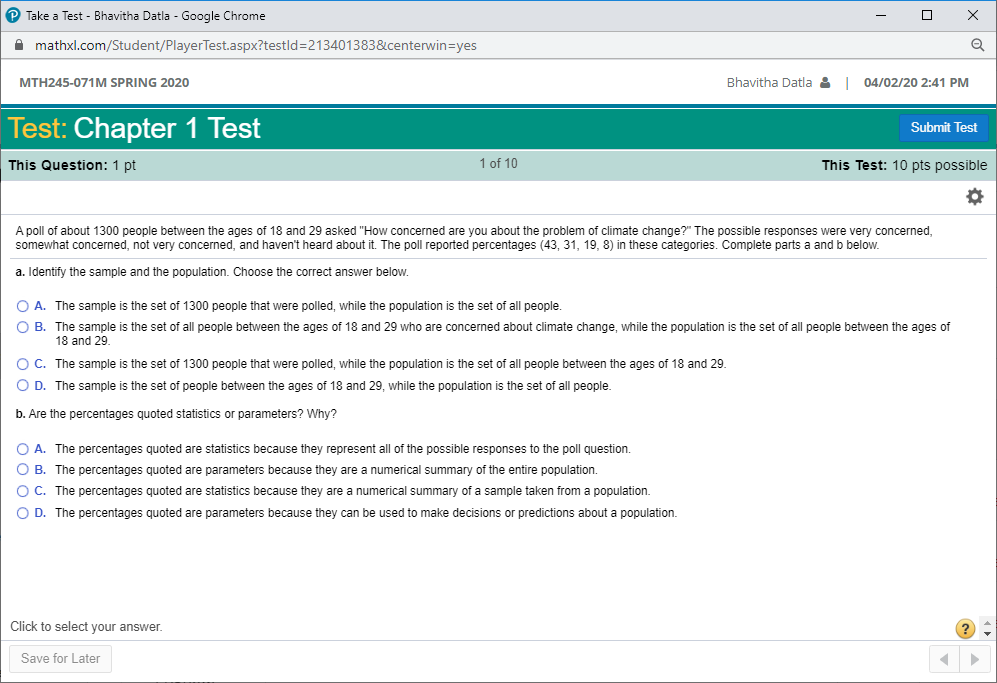The width and height of the screenshot is (997, 683).
Task: Select option D about predictions for a population
Action: pos(21,512)
